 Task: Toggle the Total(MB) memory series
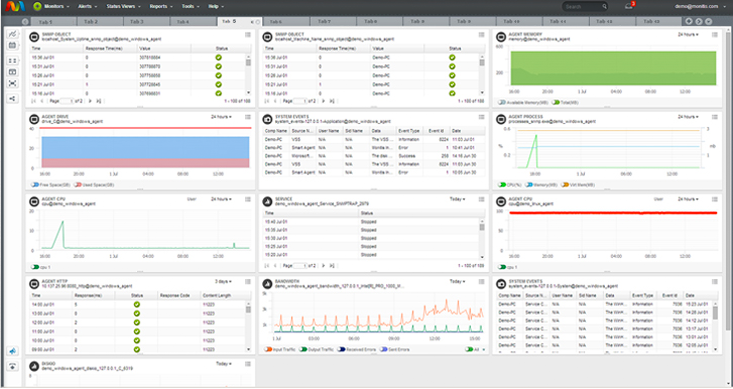point(555,102)
